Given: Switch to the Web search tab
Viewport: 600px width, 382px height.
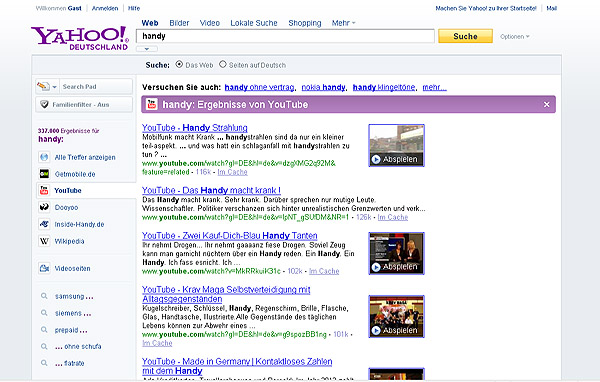Looking at the screenshot, I should point(150,23).
